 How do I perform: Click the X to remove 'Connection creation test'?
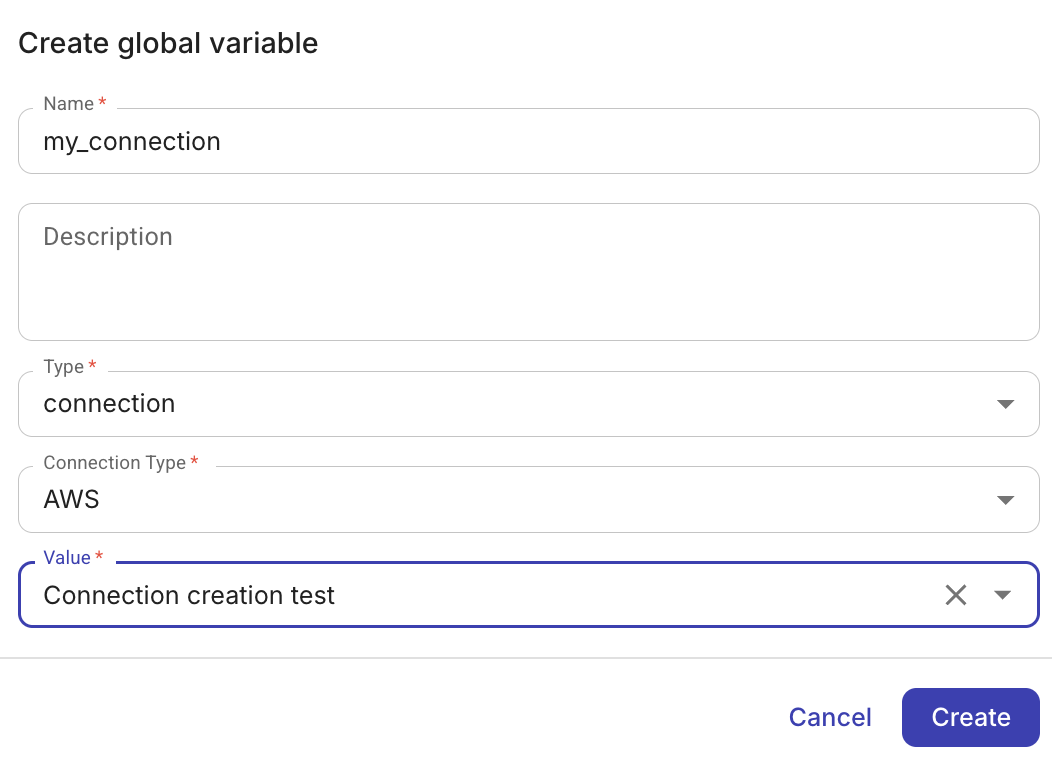click(956, 595)
